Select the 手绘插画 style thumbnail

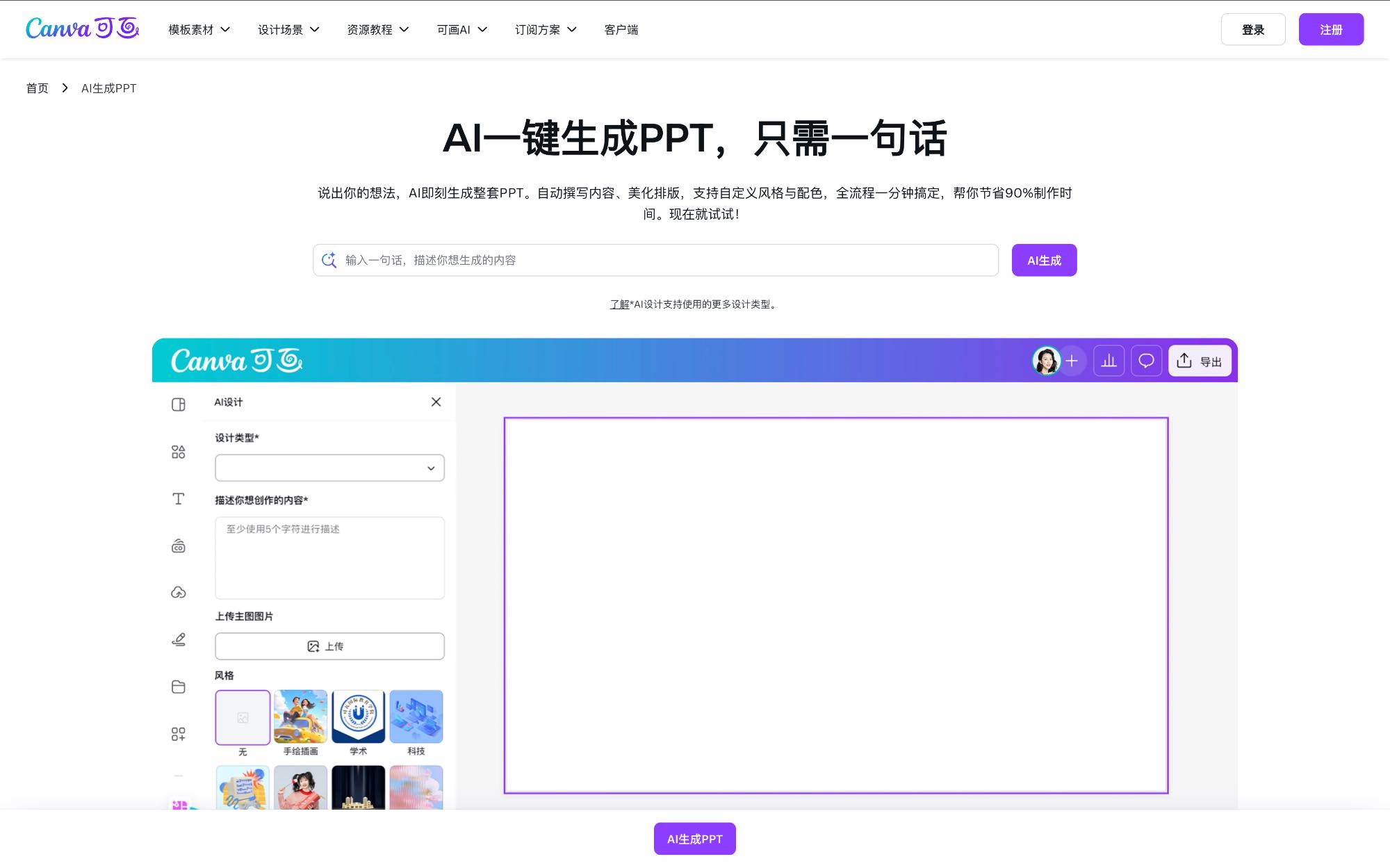pos(300,717)
